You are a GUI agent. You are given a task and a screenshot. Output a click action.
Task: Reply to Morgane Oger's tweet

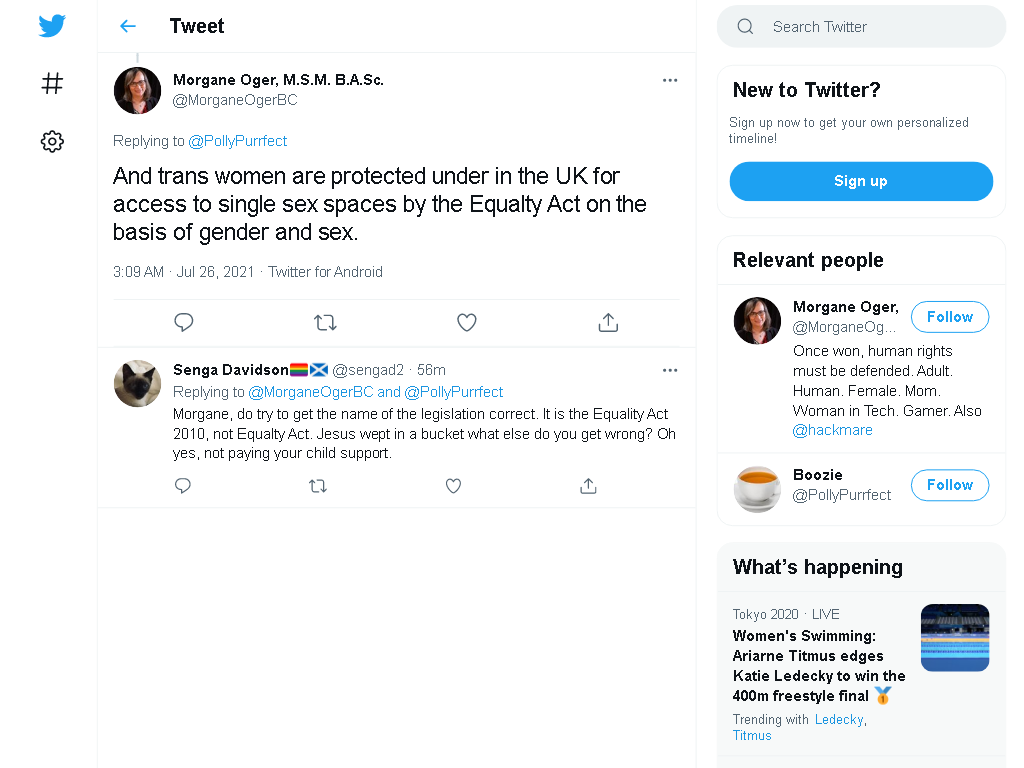point(184,322)
